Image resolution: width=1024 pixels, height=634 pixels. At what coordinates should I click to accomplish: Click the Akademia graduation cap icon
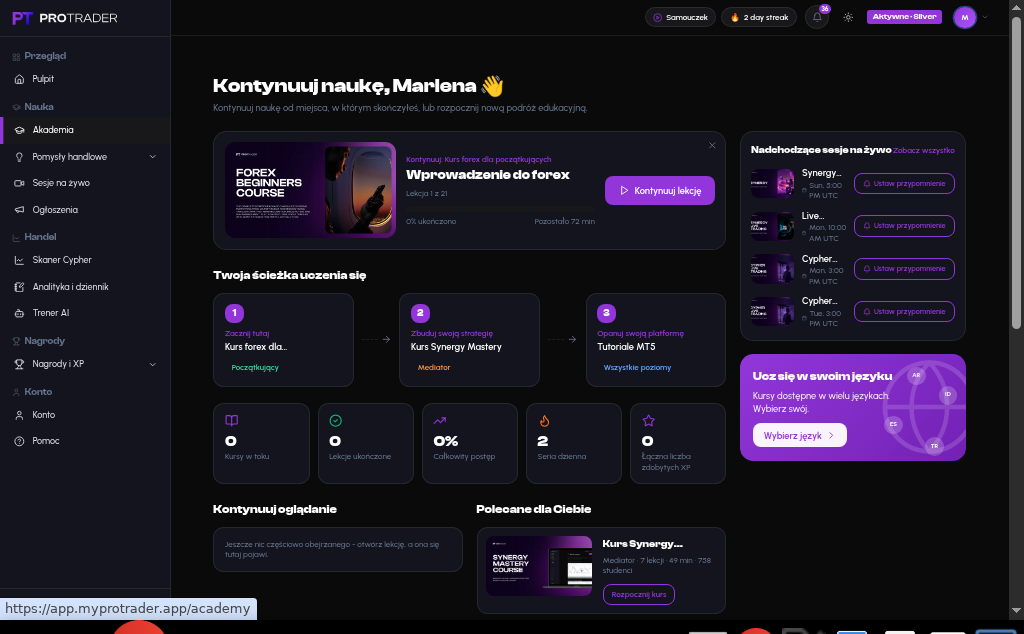pyautogui.click(x=20, y=130)
